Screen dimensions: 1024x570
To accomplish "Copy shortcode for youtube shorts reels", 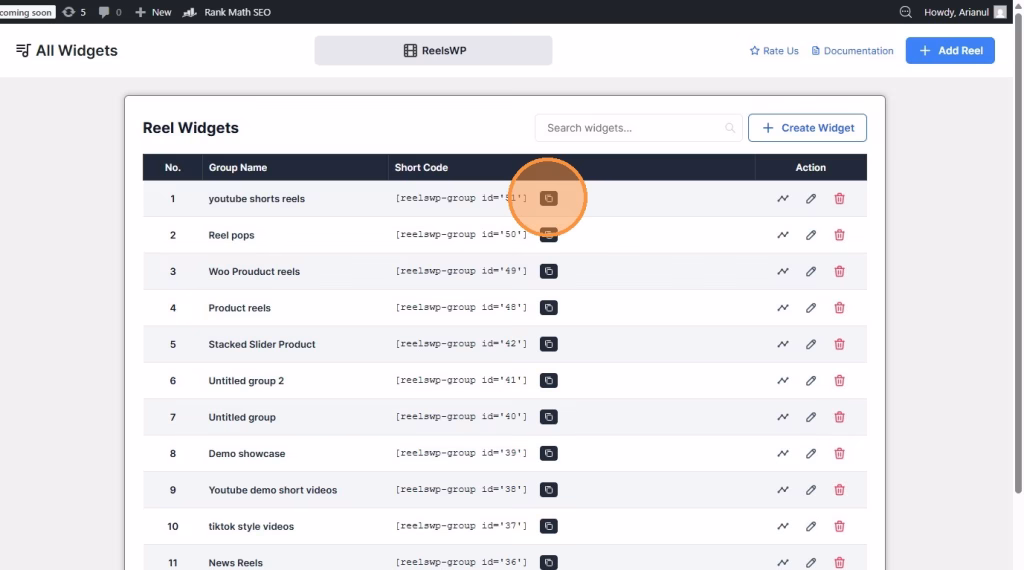I will click(548, 198).
